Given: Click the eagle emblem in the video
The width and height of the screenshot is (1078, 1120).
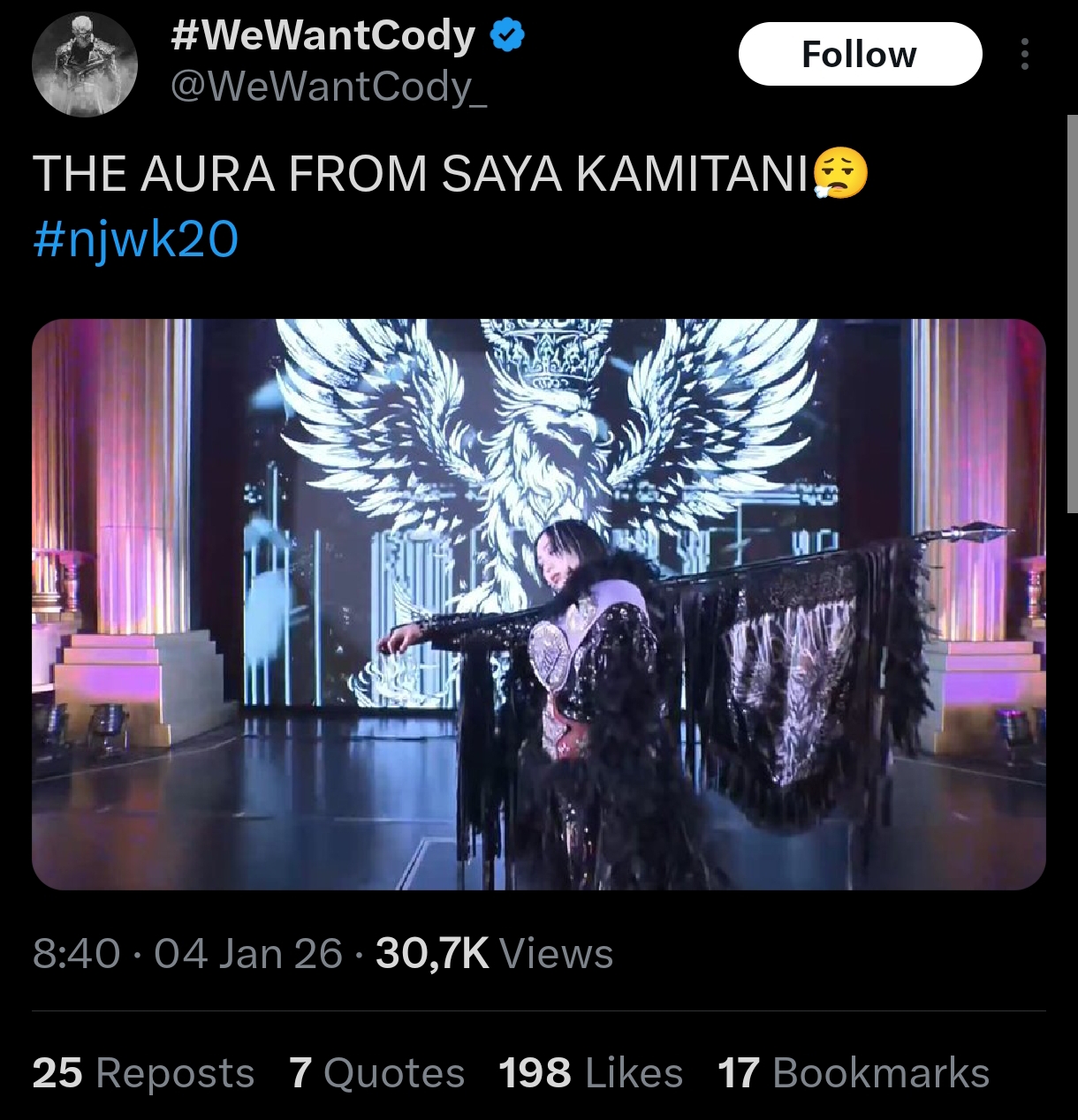Looking at the screenshot, I should 546,424.
